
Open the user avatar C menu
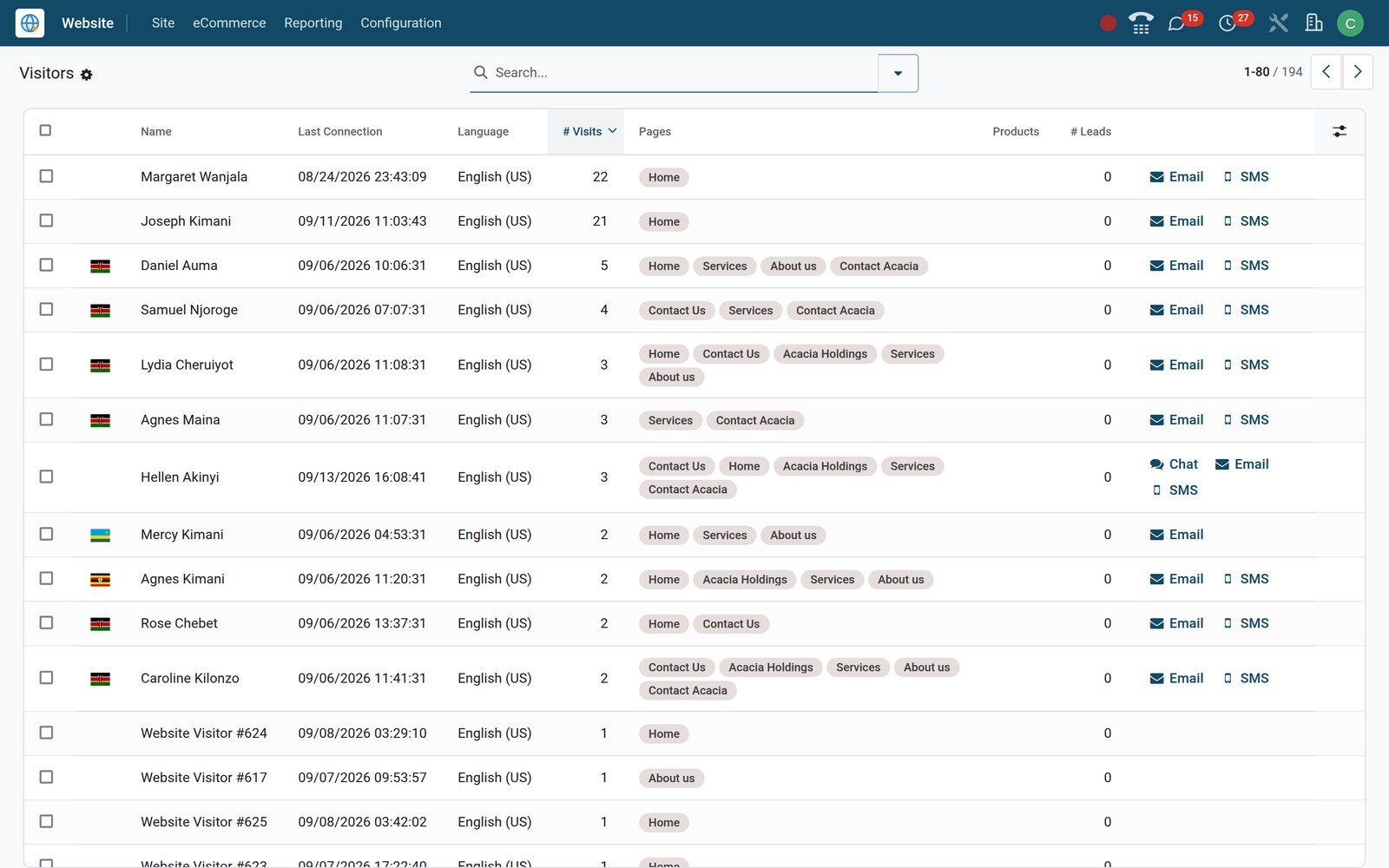click(x=1350, y=23)
